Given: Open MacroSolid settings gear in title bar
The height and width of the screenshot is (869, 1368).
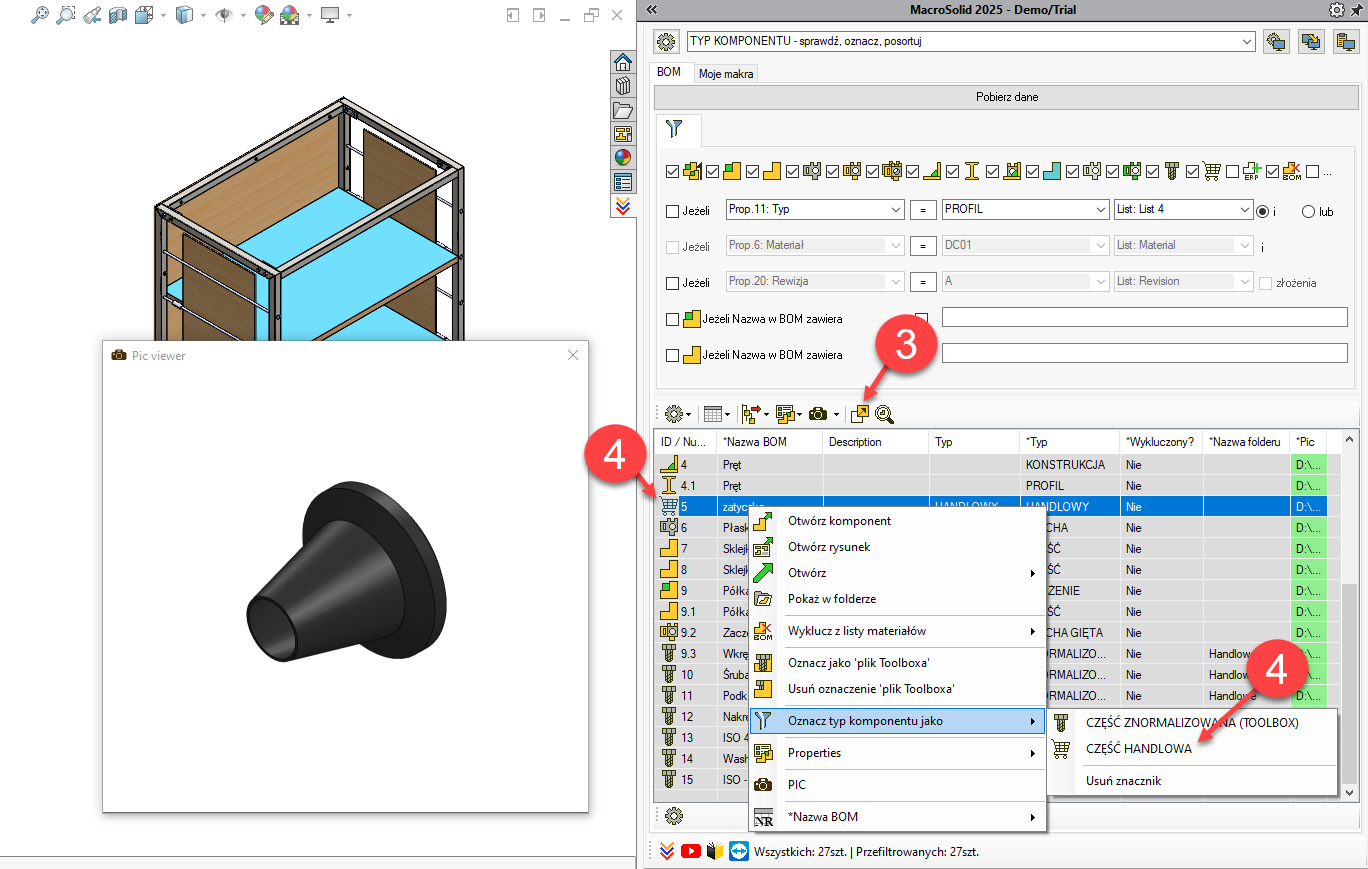Looking at the screenshot, I should point(1337,10).
